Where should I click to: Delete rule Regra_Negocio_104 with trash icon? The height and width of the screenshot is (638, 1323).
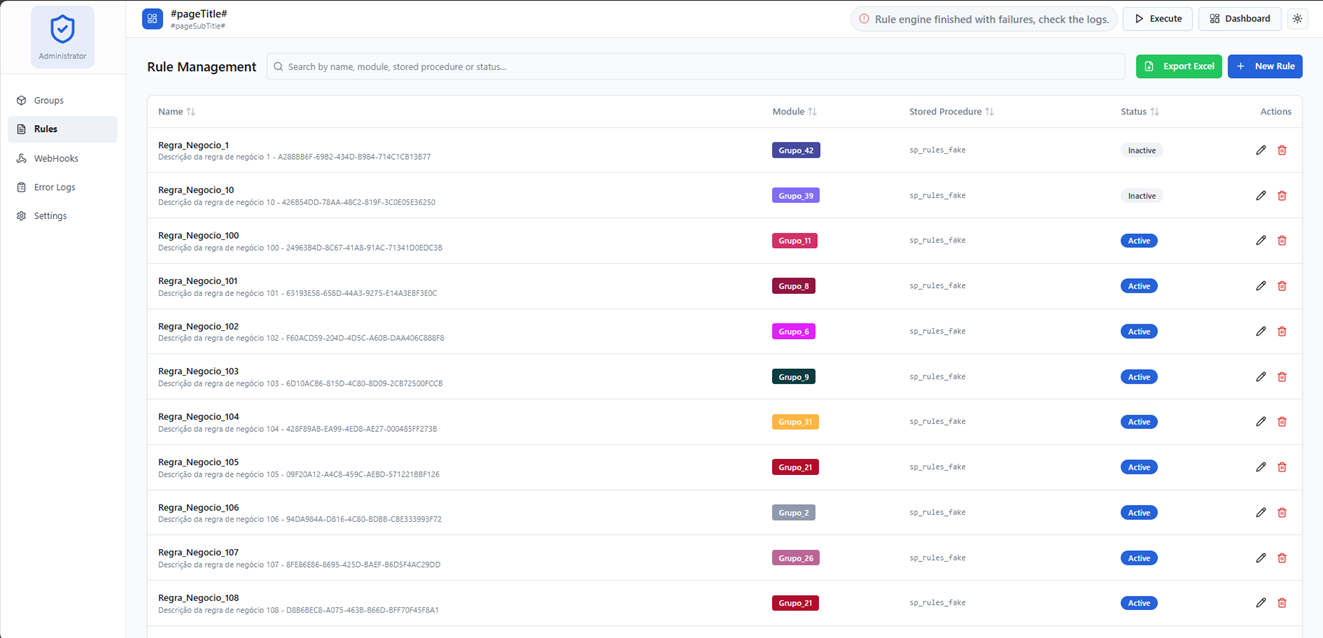(x=1282, y=422)
